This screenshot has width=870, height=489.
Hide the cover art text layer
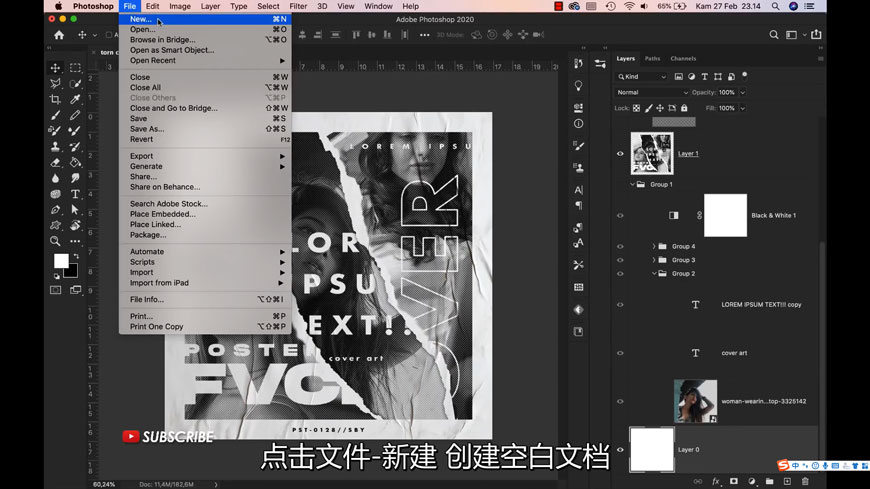coord(620,353)
